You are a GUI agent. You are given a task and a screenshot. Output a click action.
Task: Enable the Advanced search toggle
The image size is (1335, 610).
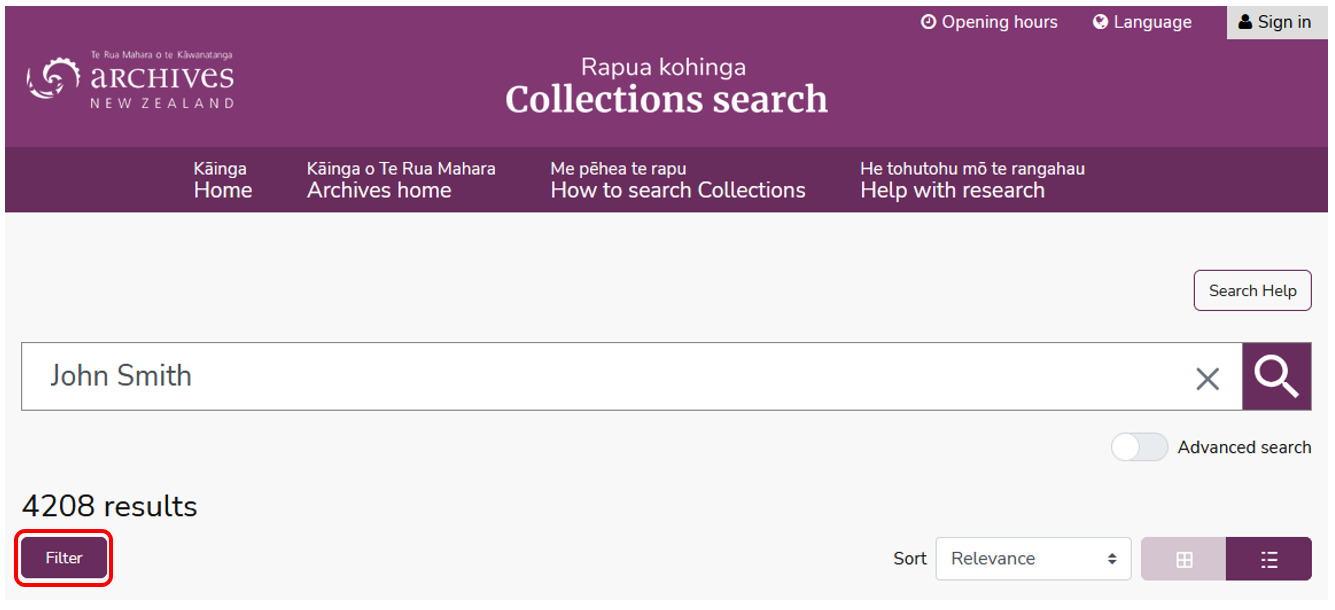point(1139,447)
